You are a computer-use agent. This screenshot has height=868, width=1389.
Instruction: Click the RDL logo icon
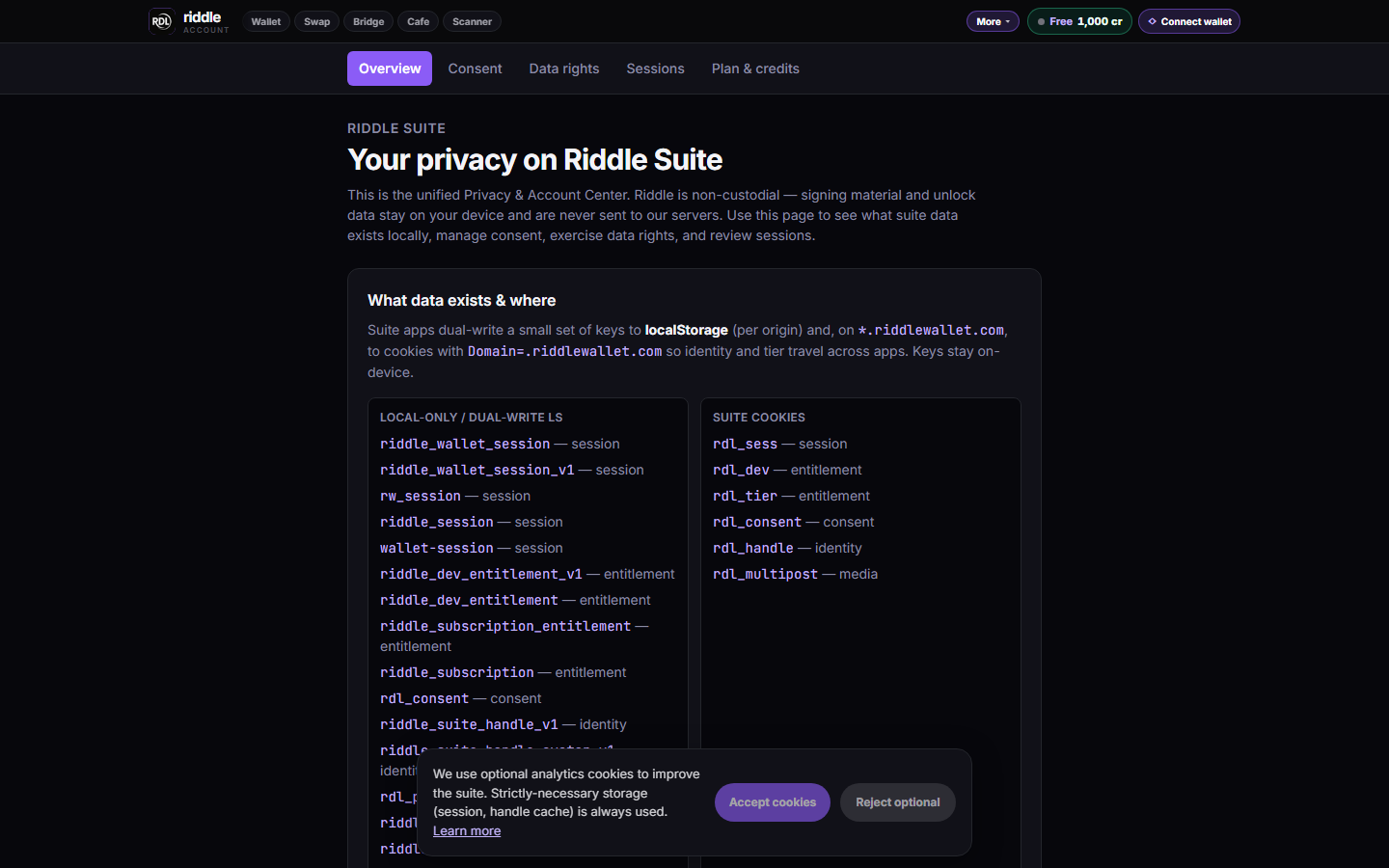[161, 21]
